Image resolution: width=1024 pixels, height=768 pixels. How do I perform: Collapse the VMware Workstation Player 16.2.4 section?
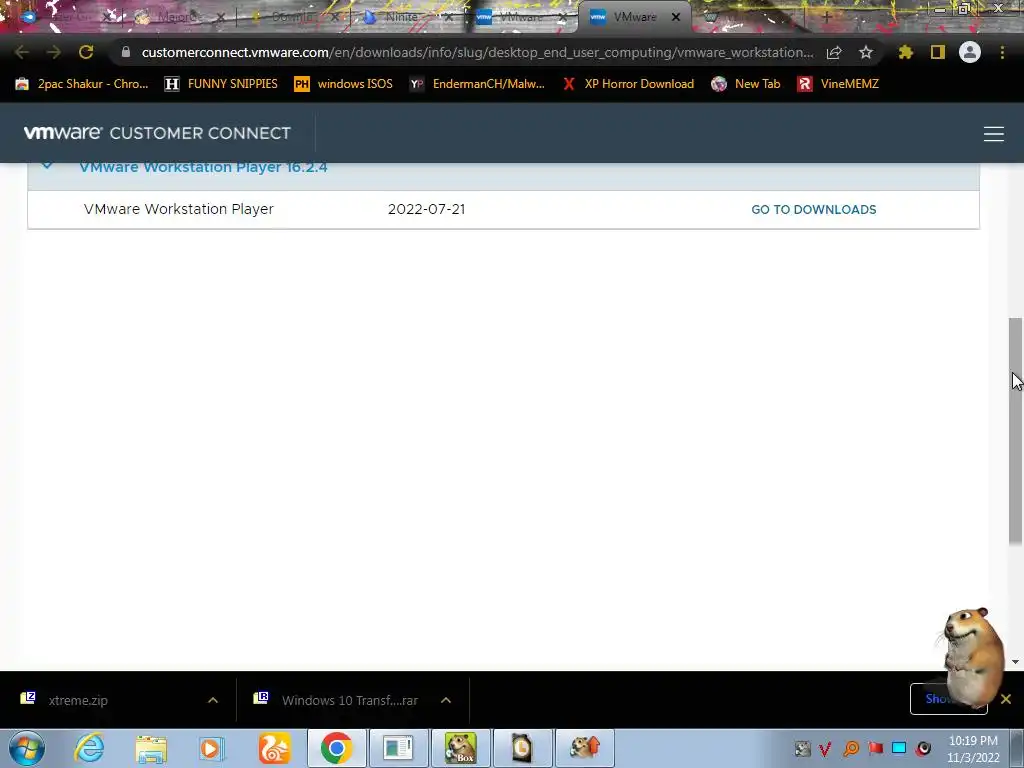click(x=47, y=166)
